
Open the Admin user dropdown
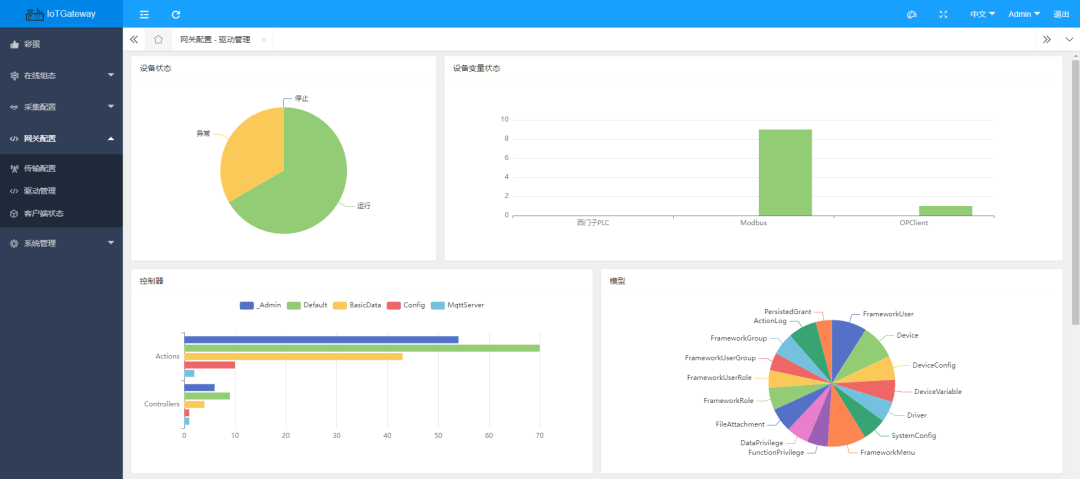1023,14
